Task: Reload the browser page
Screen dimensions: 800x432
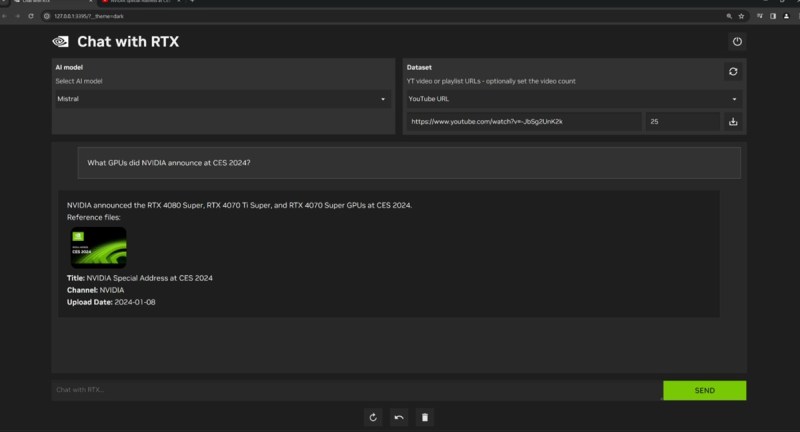Action: pyautogui.click(x=31, y=16)
